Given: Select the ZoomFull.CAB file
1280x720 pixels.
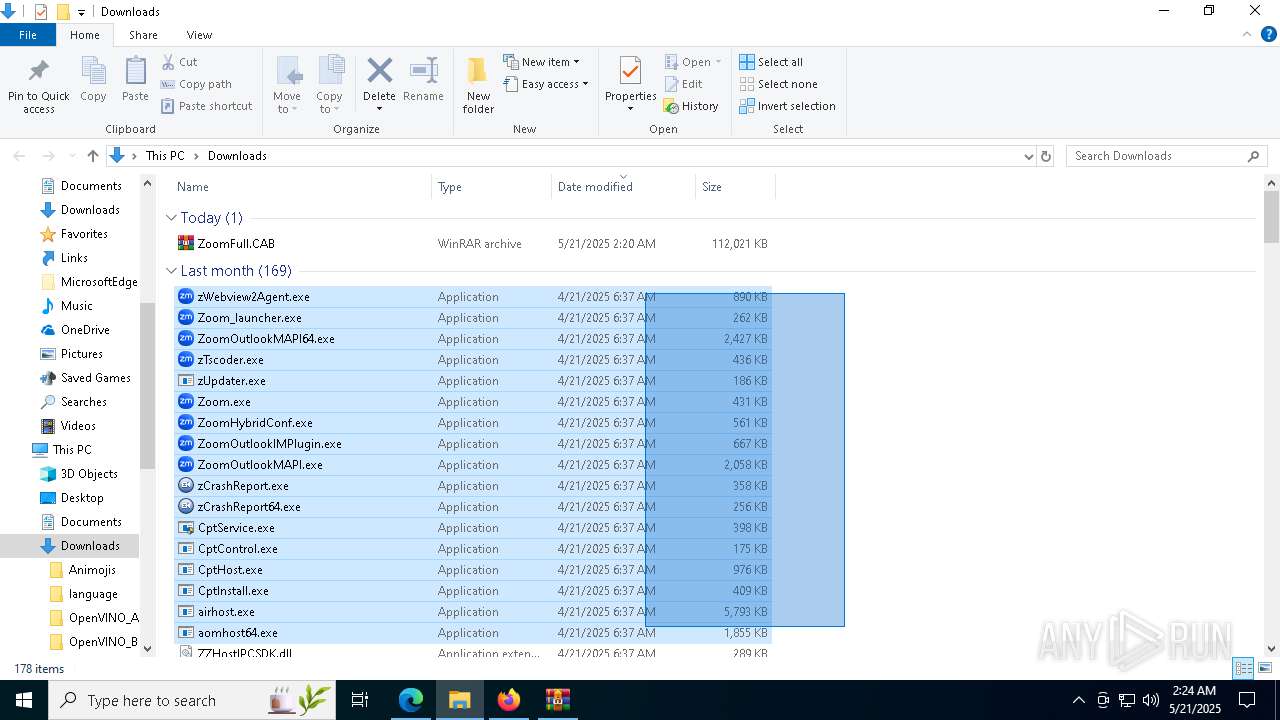Looking at the screenshot, I should 474,244.
